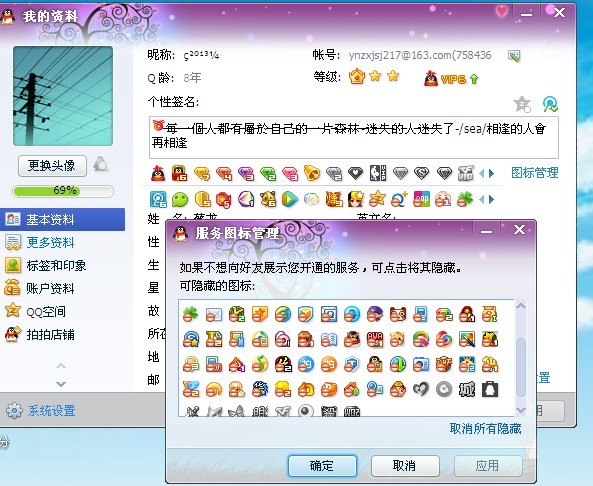Click the power-line avatar picture

pyautogui.click(x=63, y=96)
